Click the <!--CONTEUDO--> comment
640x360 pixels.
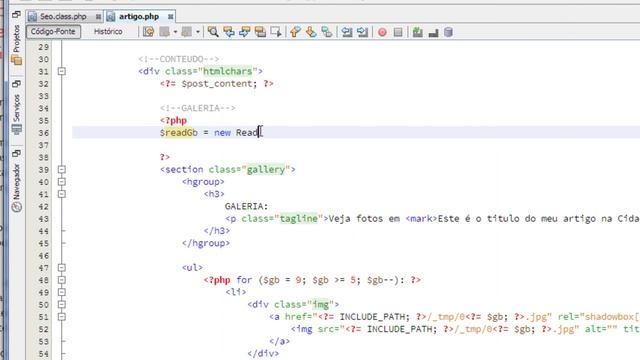coord(179,59)
